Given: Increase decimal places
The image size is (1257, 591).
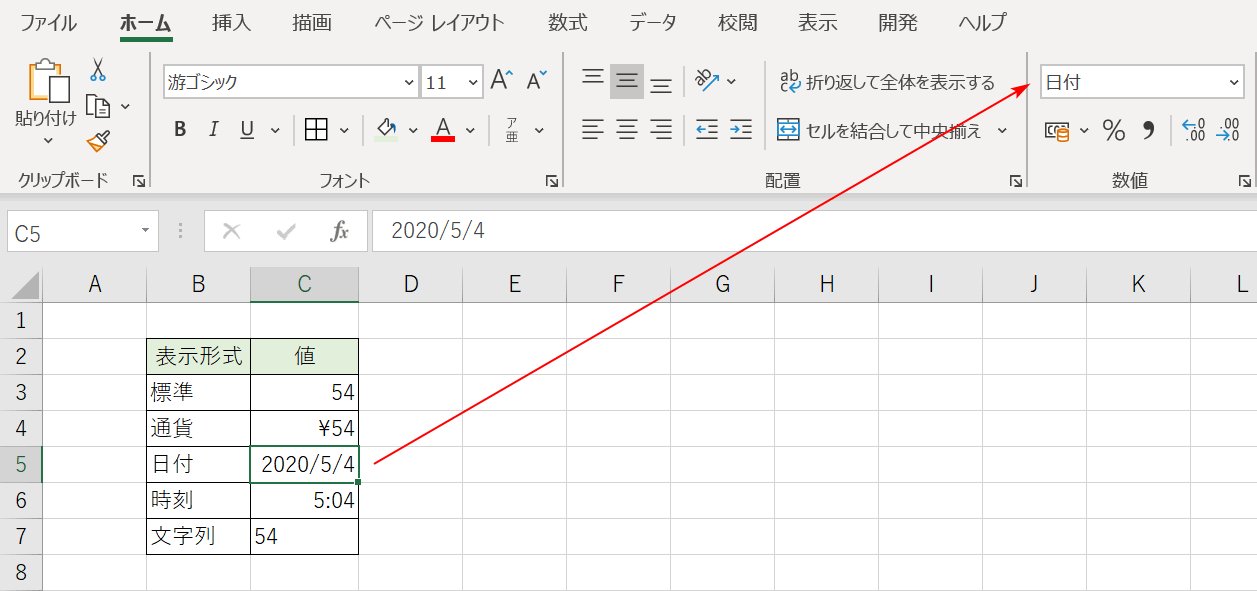Looking at the screenshot, I should (1191, 129).
